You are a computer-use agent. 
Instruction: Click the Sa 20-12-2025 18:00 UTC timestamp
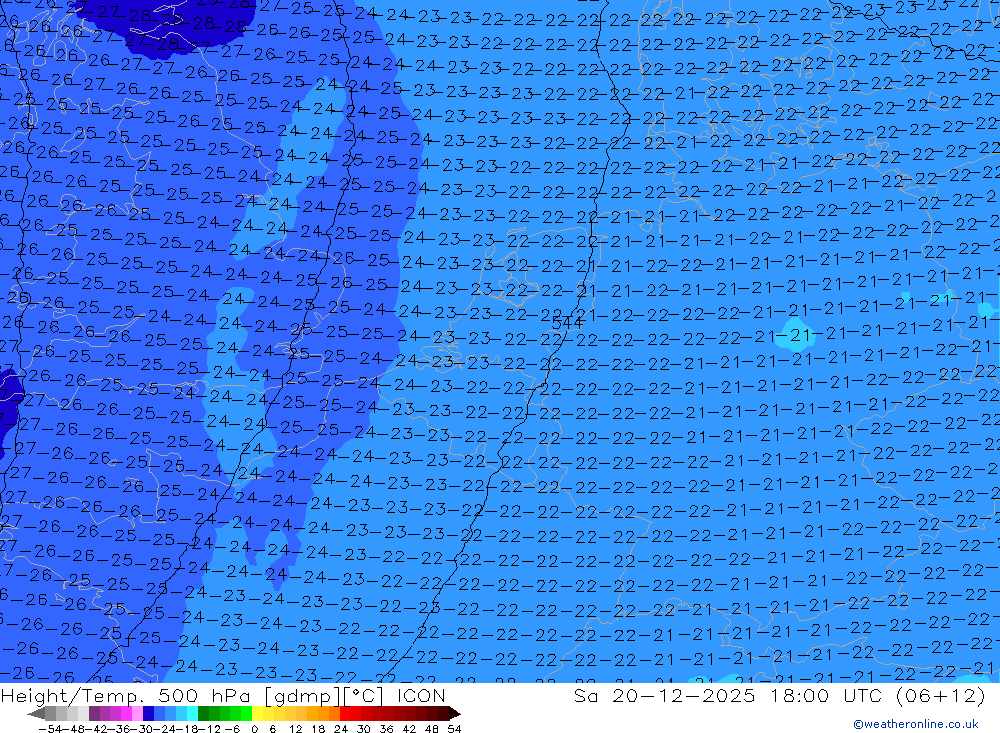point(779,695)
